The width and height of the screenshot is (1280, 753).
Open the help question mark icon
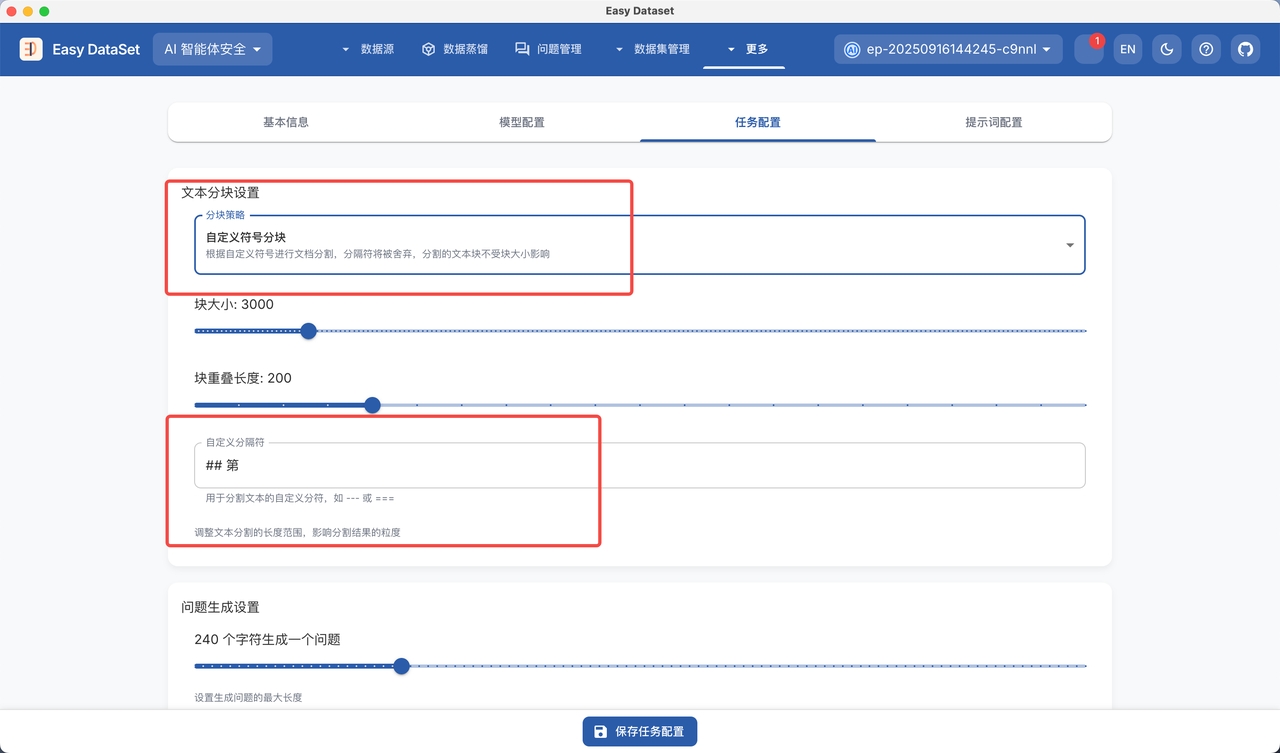pyautogui.click(x=1206, y=49)
